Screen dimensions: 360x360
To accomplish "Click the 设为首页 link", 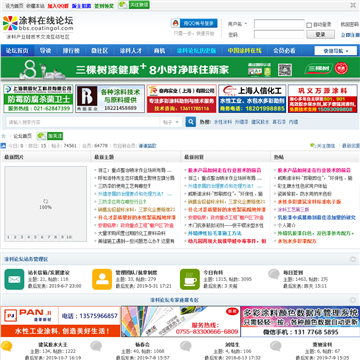I will (x=14, y=6).
